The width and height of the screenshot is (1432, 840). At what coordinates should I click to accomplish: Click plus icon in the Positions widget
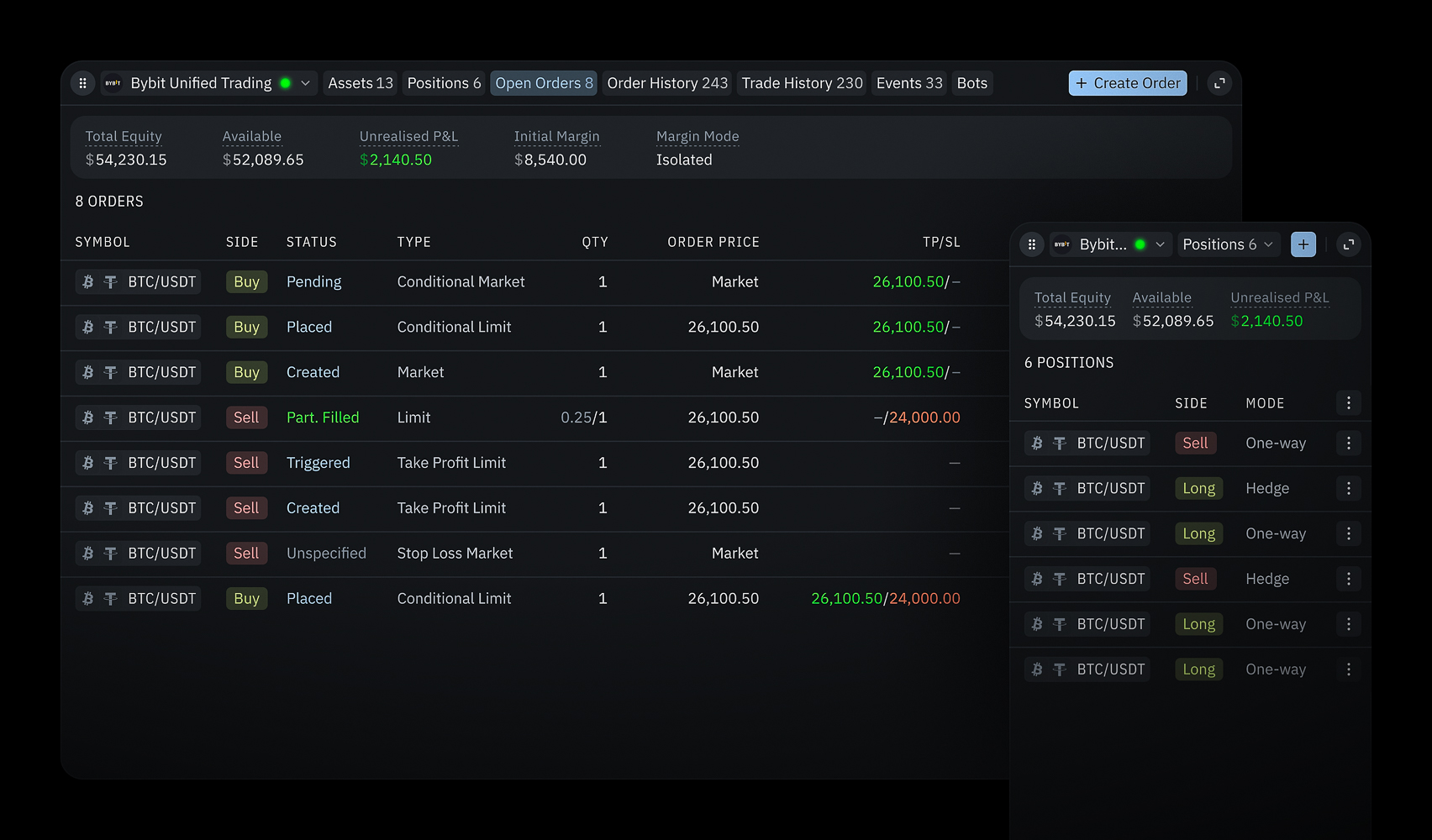[x=1303, y=244]
